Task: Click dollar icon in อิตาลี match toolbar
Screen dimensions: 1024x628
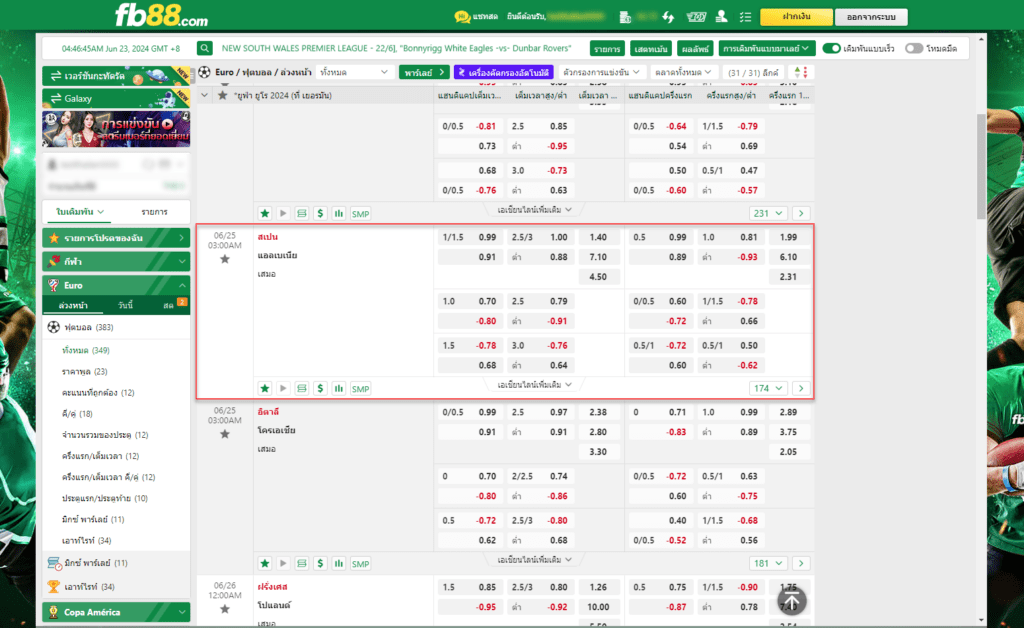Action: click(x=320, y=563)
